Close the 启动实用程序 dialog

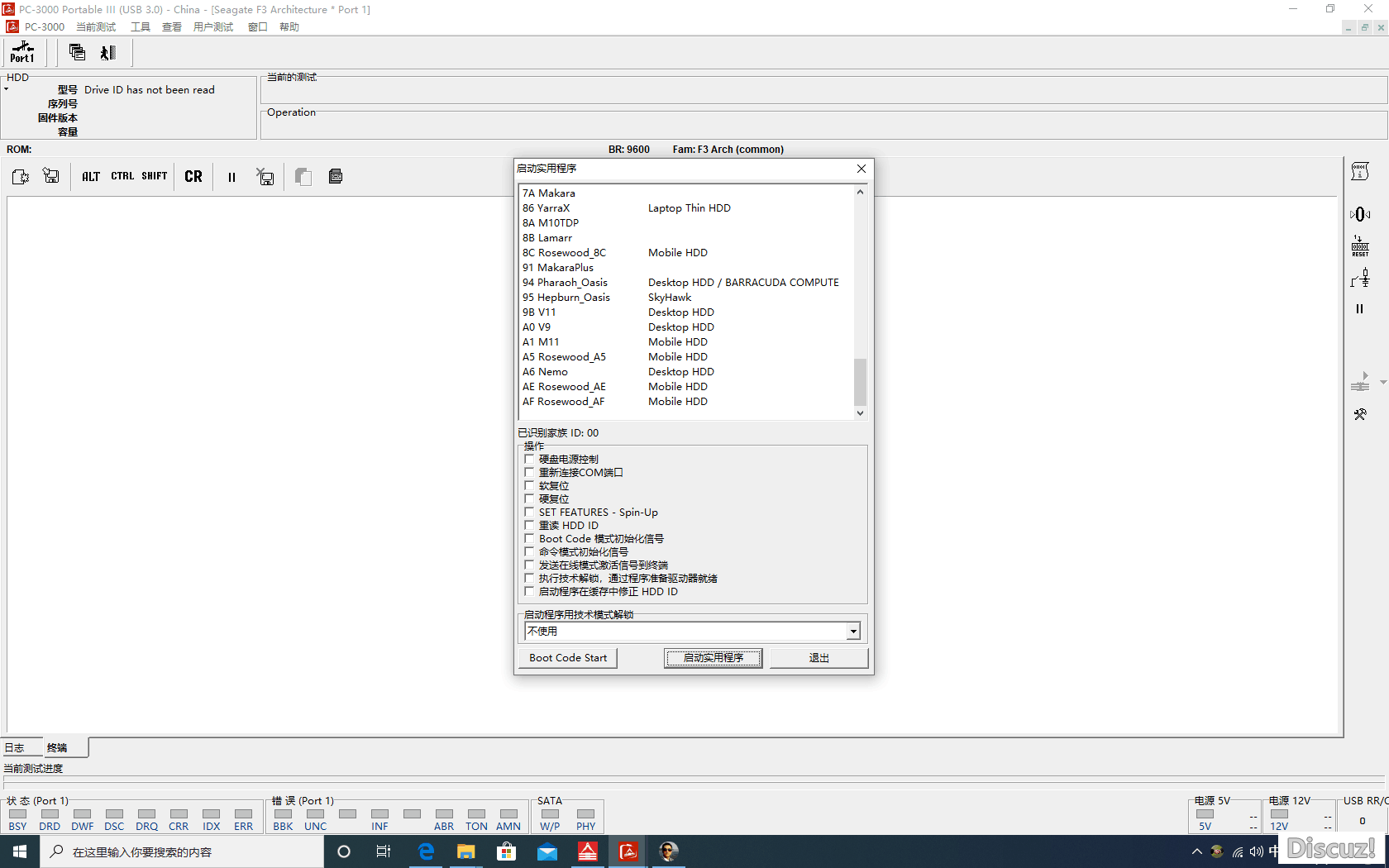[x=862, y=169]
